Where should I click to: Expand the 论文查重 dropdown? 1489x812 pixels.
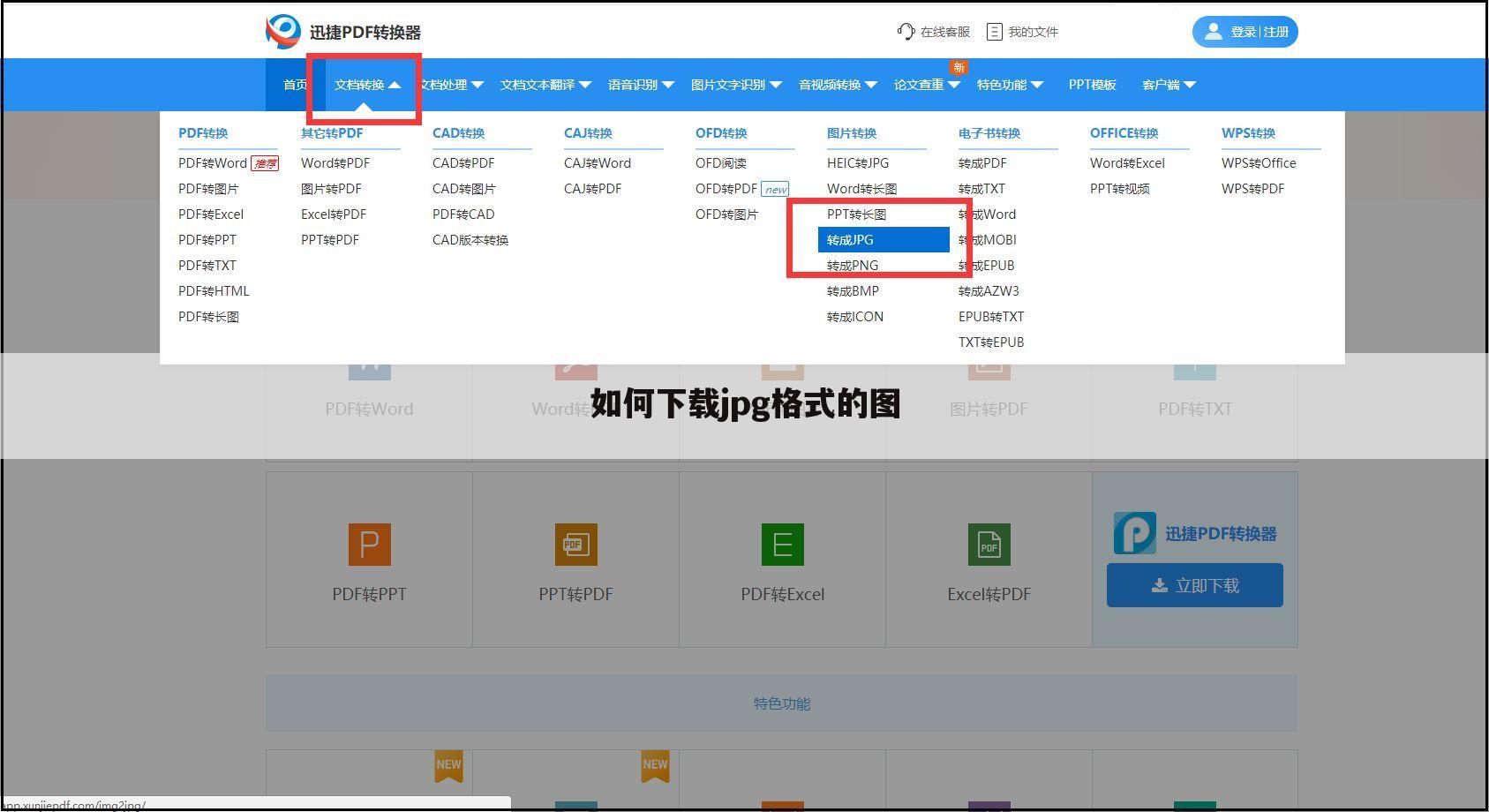click(927, 85)
